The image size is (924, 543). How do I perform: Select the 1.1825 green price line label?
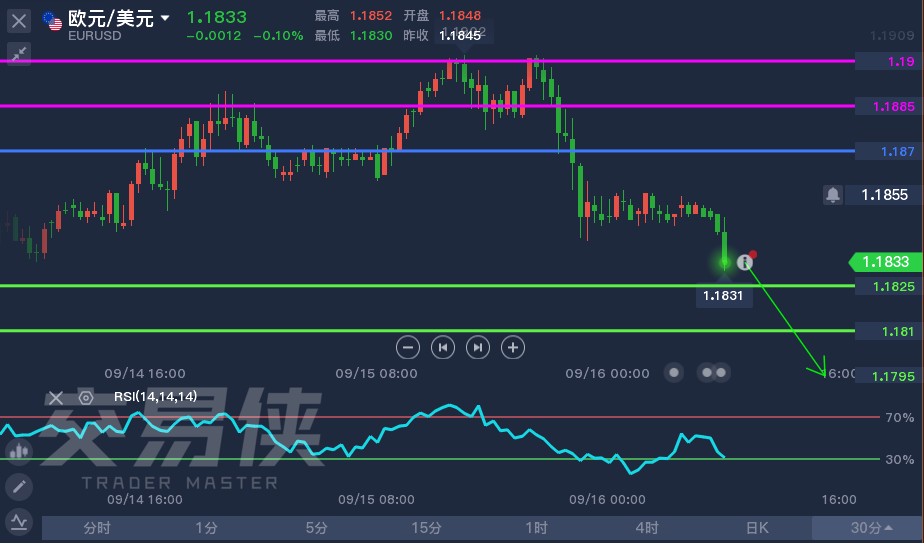[887, 287]
